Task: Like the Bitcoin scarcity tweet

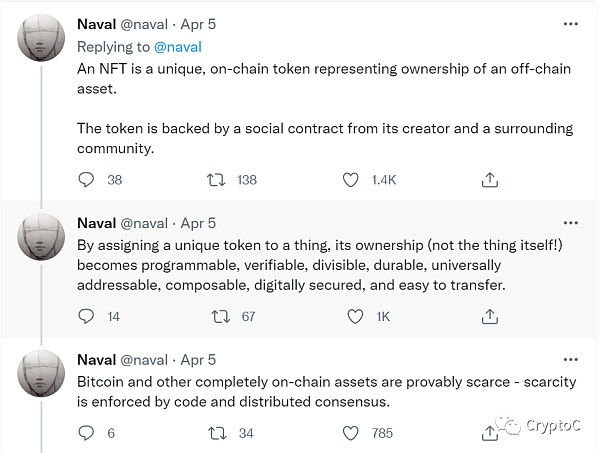Action: (x=351, y=433)
